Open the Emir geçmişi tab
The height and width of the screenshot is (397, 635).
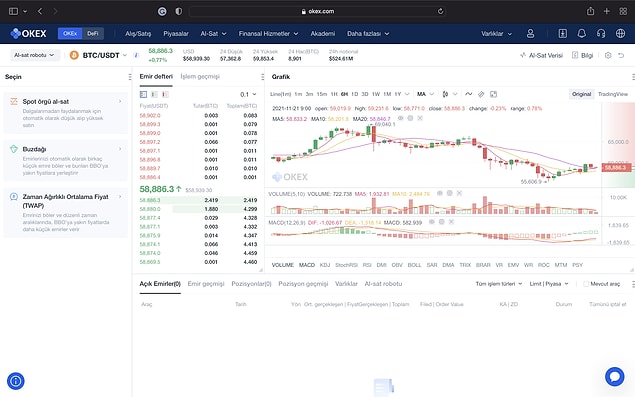point(206,284)
